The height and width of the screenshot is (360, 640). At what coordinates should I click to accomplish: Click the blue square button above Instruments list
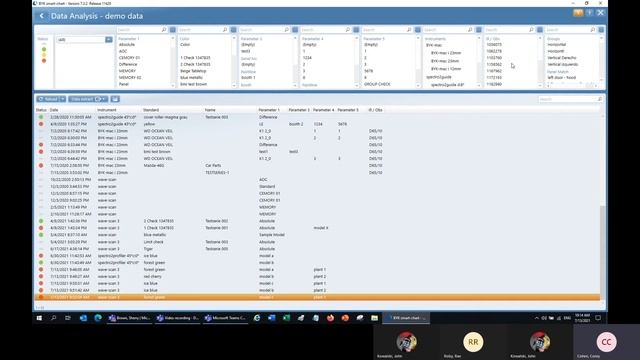(x=479, y=30)
